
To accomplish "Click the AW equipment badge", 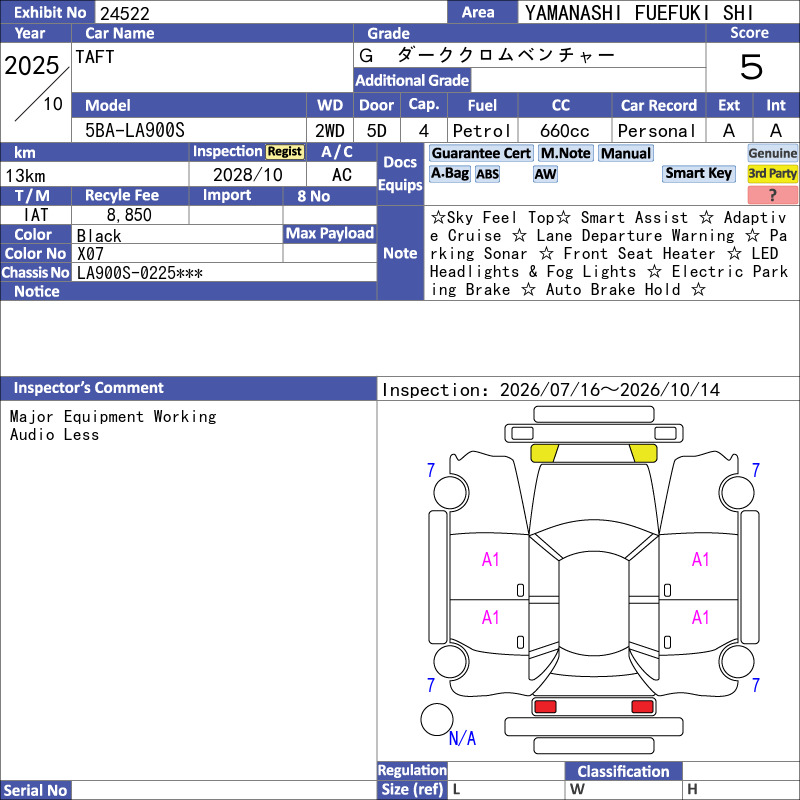I will click(545, 174).
